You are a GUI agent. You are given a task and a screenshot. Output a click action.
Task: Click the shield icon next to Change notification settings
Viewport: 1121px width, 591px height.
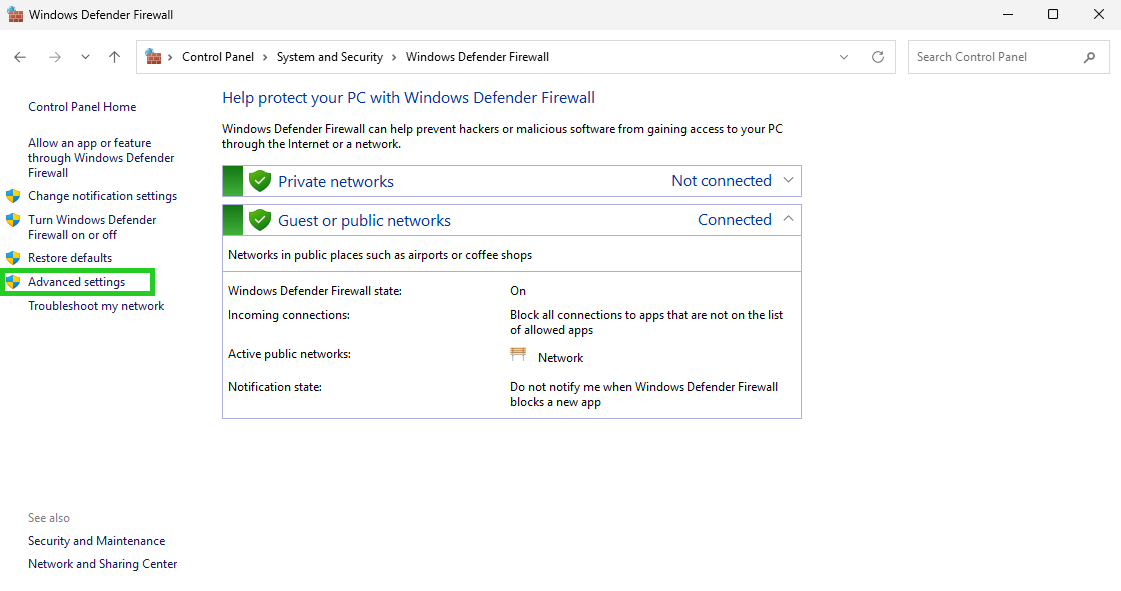click(12, 195)
